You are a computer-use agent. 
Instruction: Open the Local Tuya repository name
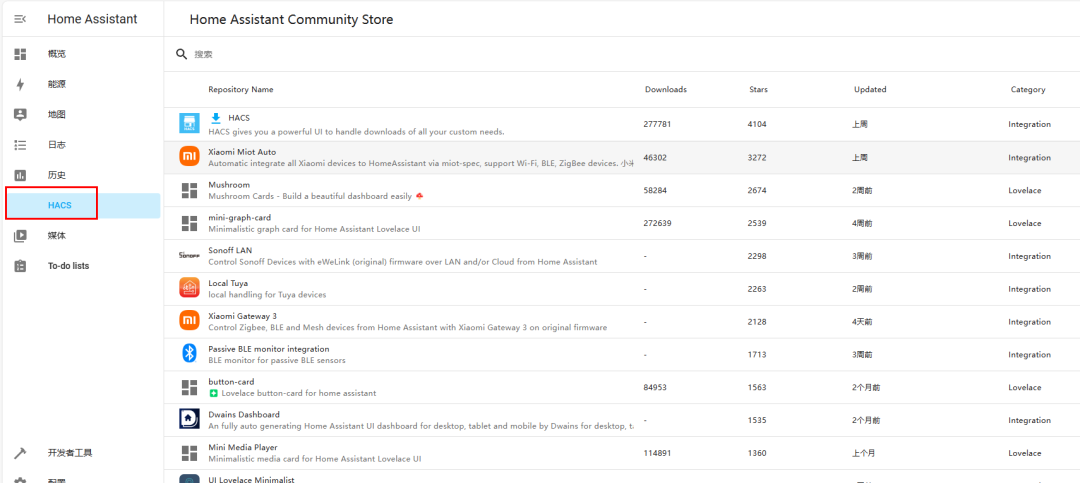228,283
